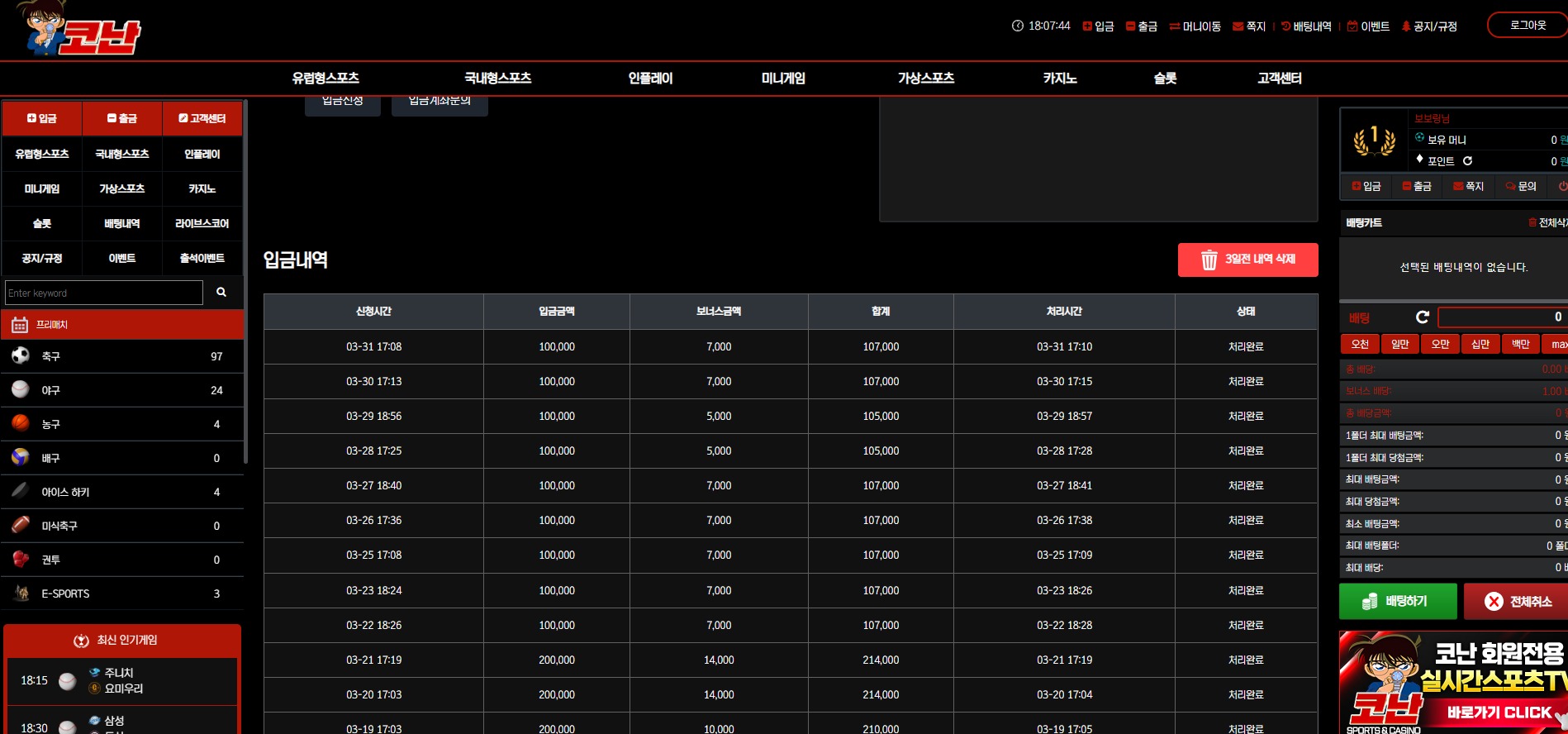
Task: Add 오만 amount to bet
Action: (x=1441, y=344)
